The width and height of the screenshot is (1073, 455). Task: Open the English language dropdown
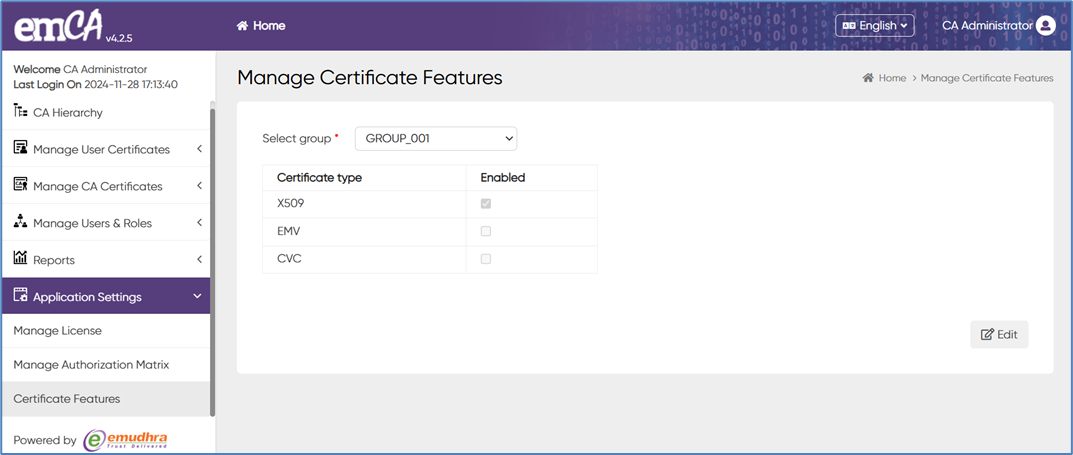[x=875, y=26]
